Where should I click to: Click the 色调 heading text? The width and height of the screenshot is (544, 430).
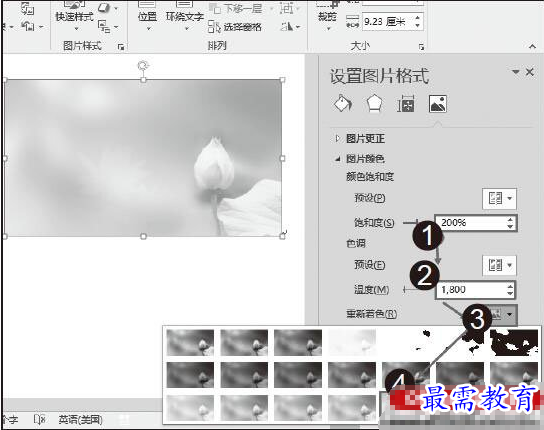coord(356,243)
